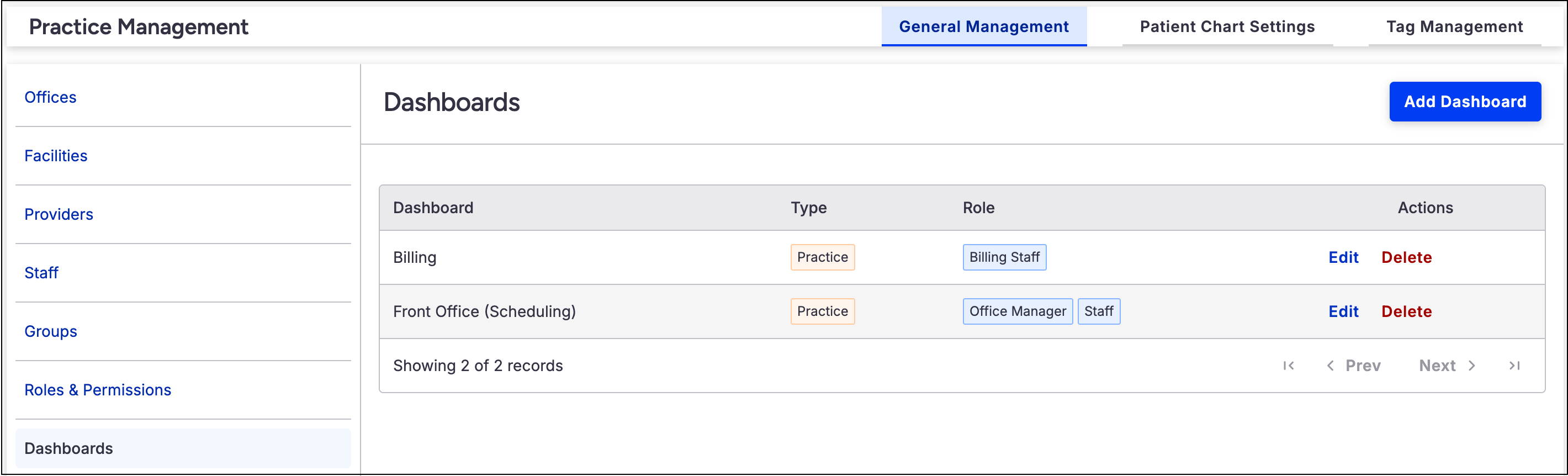Switch to Patient Chart Settings tab
The width and height of the screenshot is (1568, 476).
(x=1227, y=27)
